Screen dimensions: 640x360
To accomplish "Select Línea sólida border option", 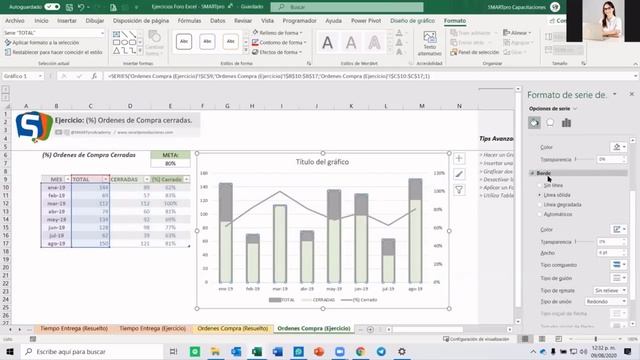I will (554, 195).
